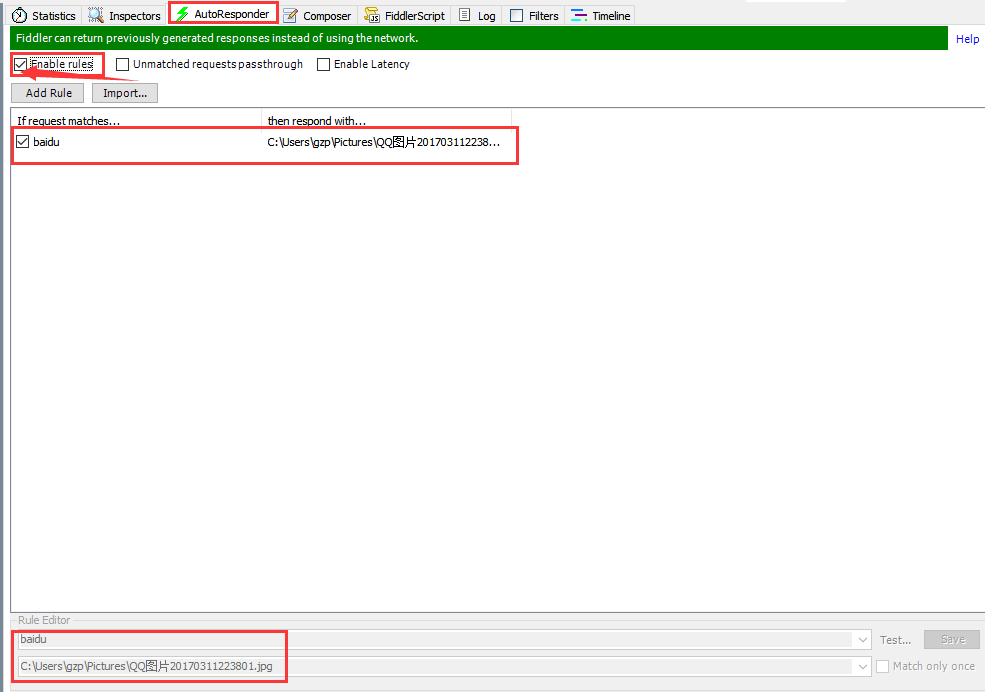Click the Test... button in Rule Editor

[895, 640]
